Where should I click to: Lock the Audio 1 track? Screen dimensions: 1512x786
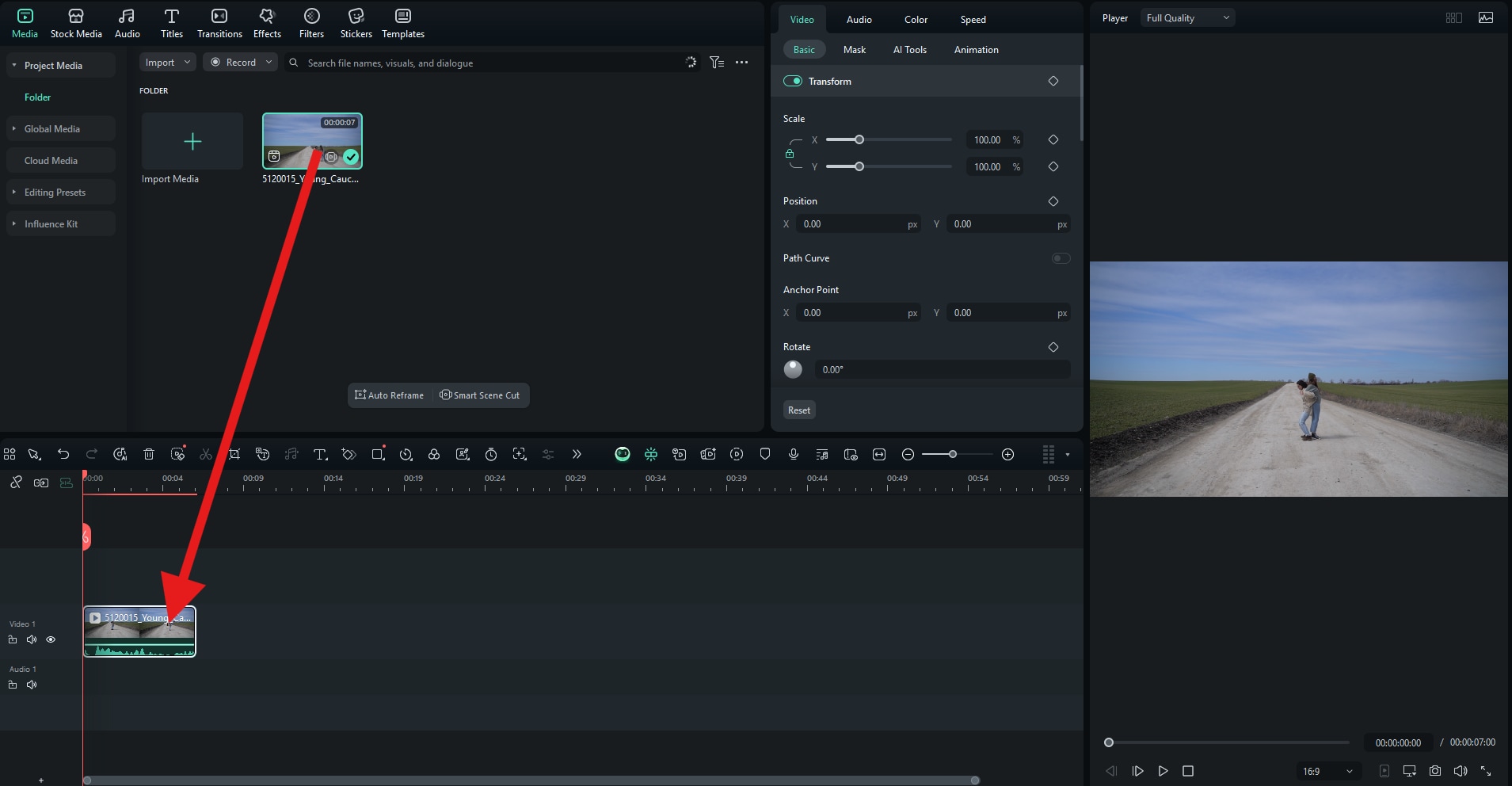click(x=13, y=685)
